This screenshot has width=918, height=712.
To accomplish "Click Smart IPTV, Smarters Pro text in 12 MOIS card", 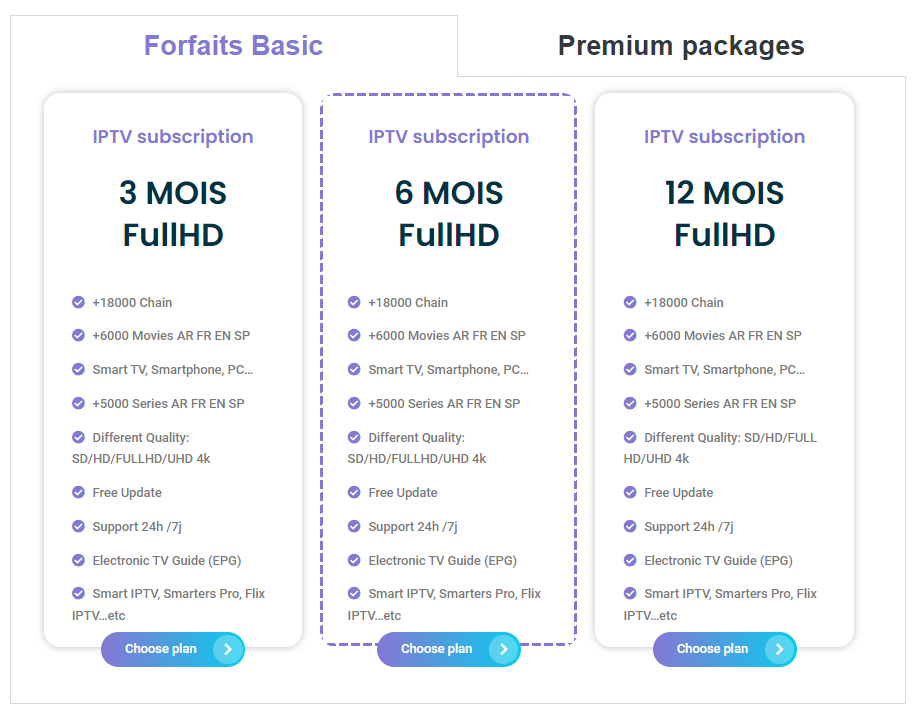I will coord(730,594).
